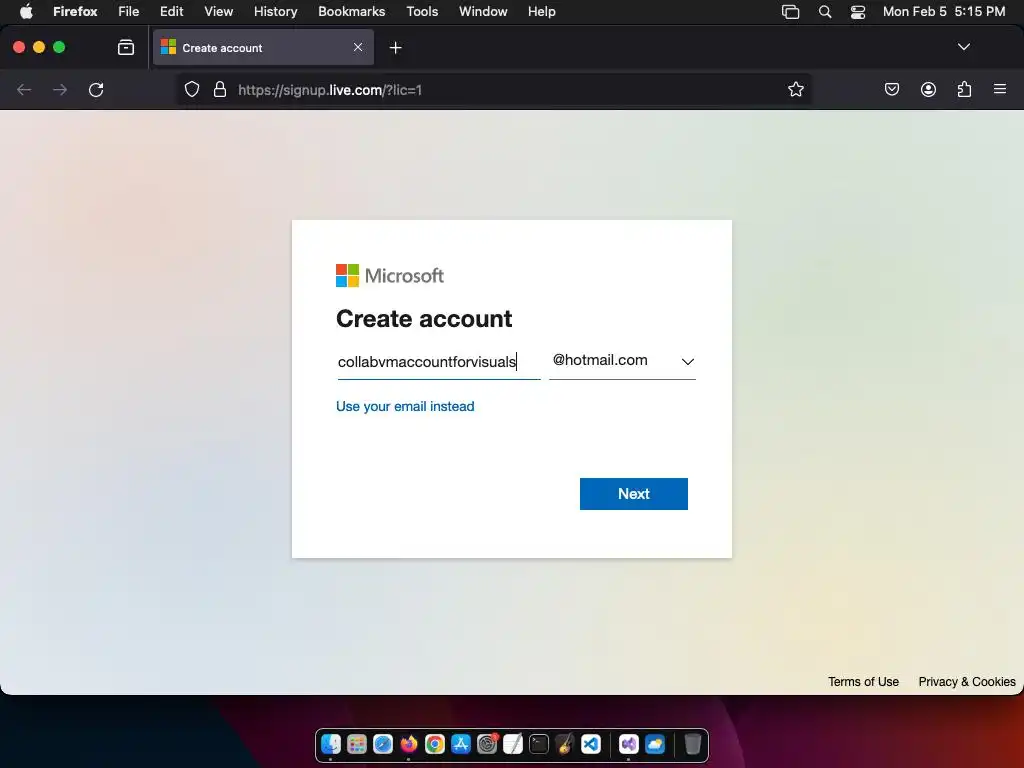The width and height of the screenshot is (1024, 768).
Task: Show site security padlock info
Action: [x=220, y=89]
